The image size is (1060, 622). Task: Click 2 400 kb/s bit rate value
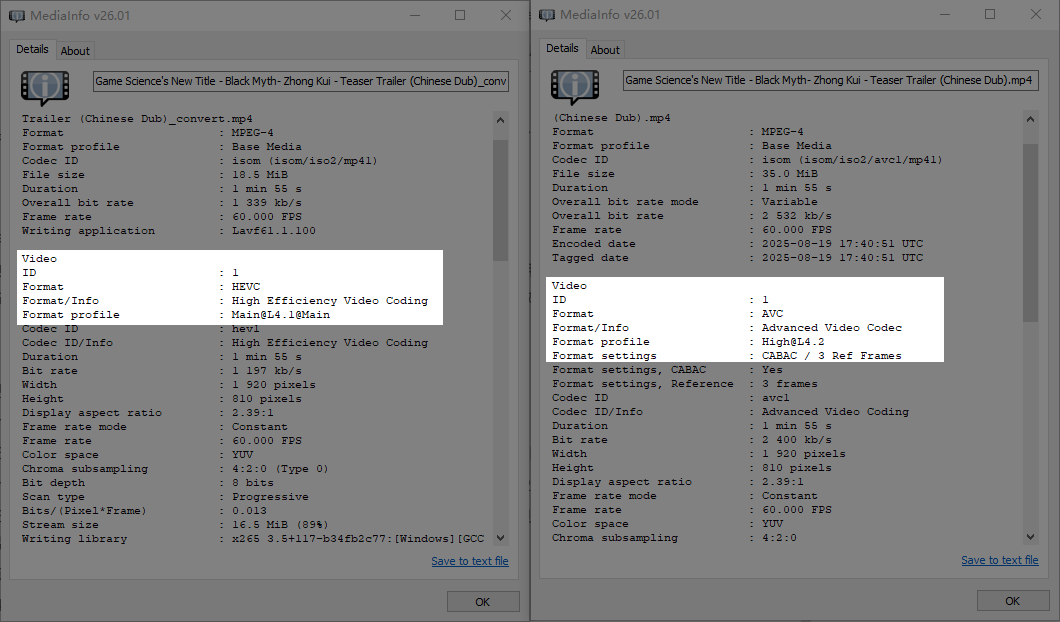(796, 440)
